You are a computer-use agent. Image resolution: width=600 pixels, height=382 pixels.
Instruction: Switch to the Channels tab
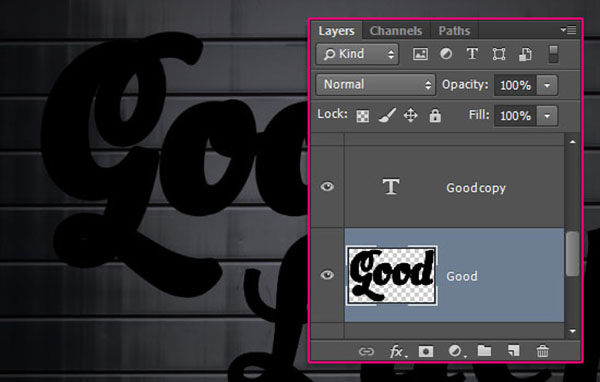point(396,31)
